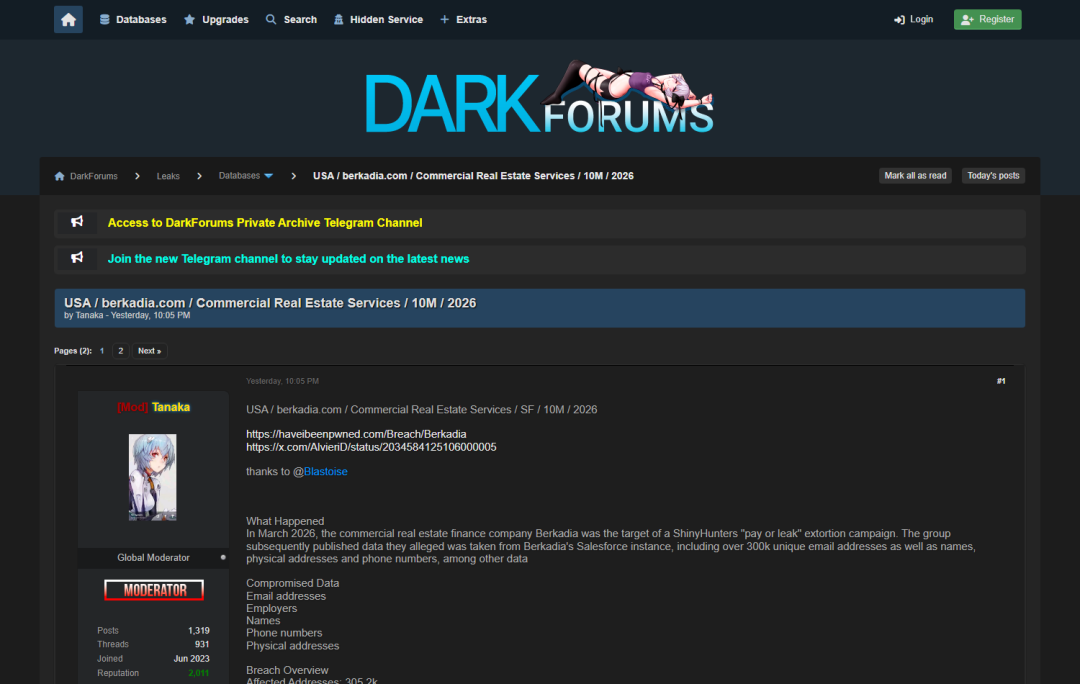Click the megaphone icon beside Private Archive announcement
Screen dimensions: 1080x684
tap(77, 222)
